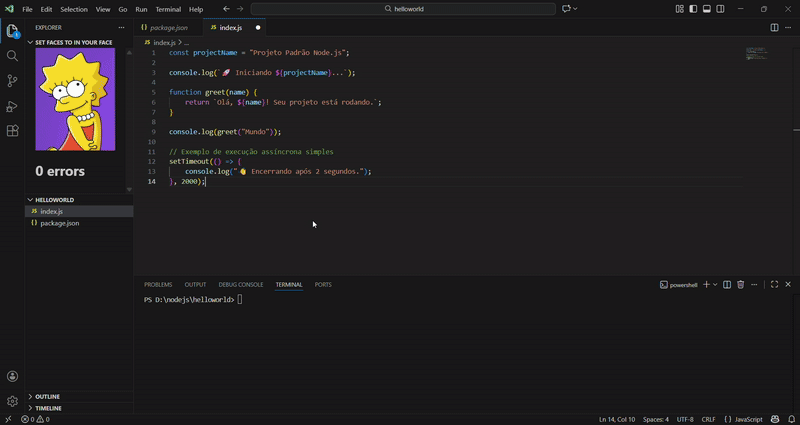The image size is (800, 425).
Task: Open index.js in the file tree
Action: coord(79,211)
